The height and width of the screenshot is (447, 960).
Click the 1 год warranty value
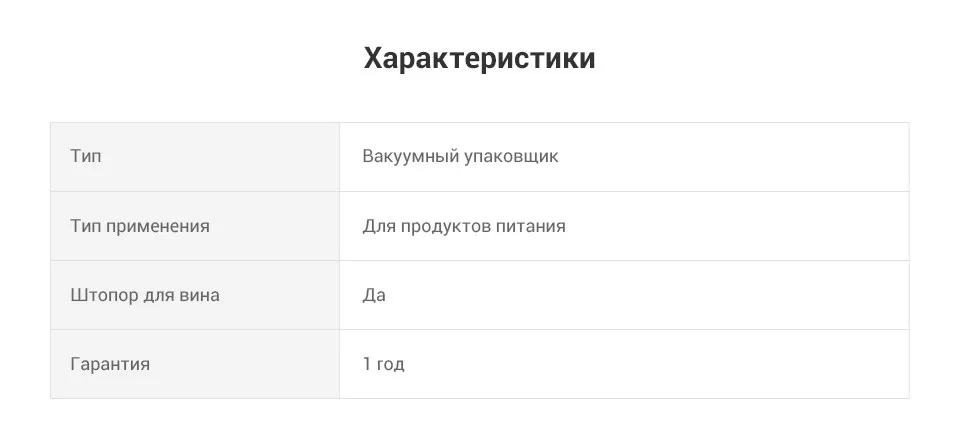point(383,364)
